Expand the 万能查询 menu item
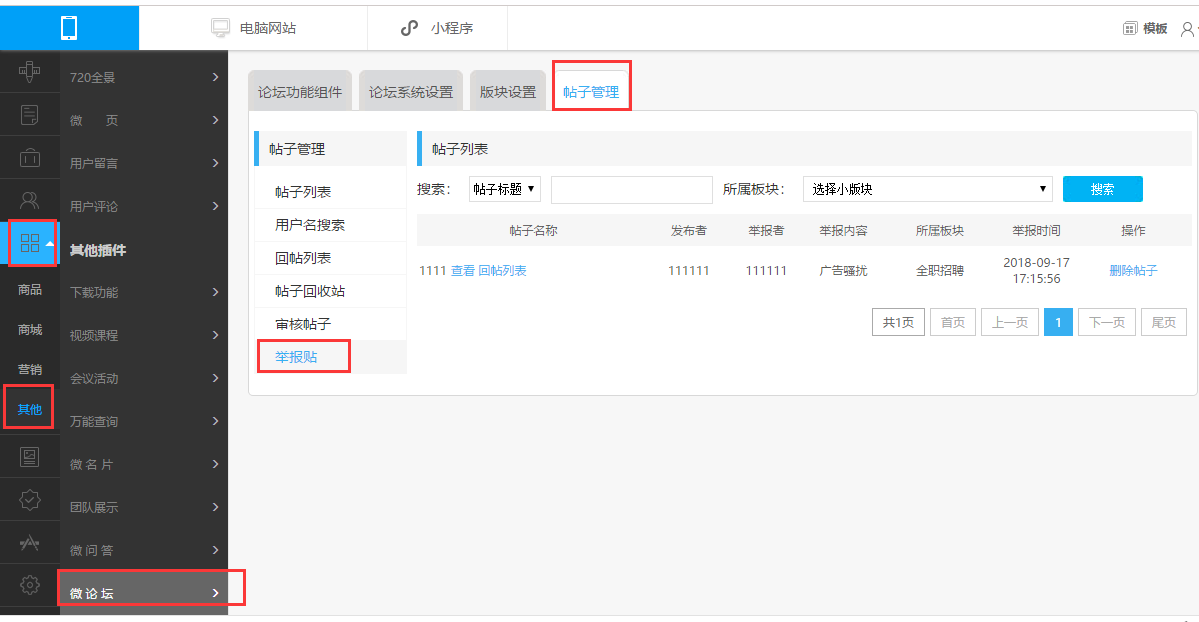Image resolution: width=1199 pixels, height=622 pixels. pyautogui.click(x=144, y=421)
